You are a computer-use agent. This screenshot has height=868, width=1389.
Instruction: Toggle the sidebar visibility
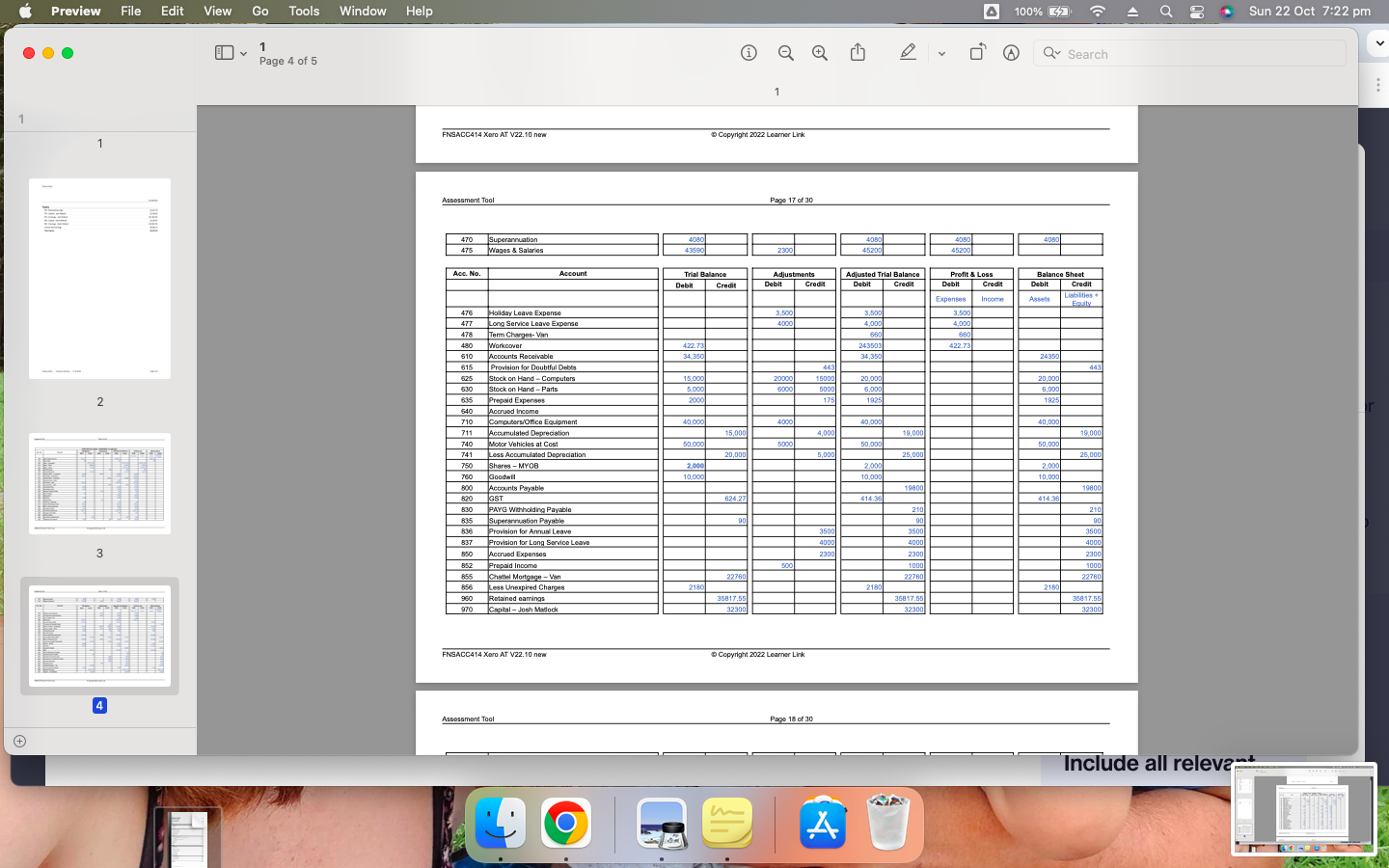[x=224, y=53]
